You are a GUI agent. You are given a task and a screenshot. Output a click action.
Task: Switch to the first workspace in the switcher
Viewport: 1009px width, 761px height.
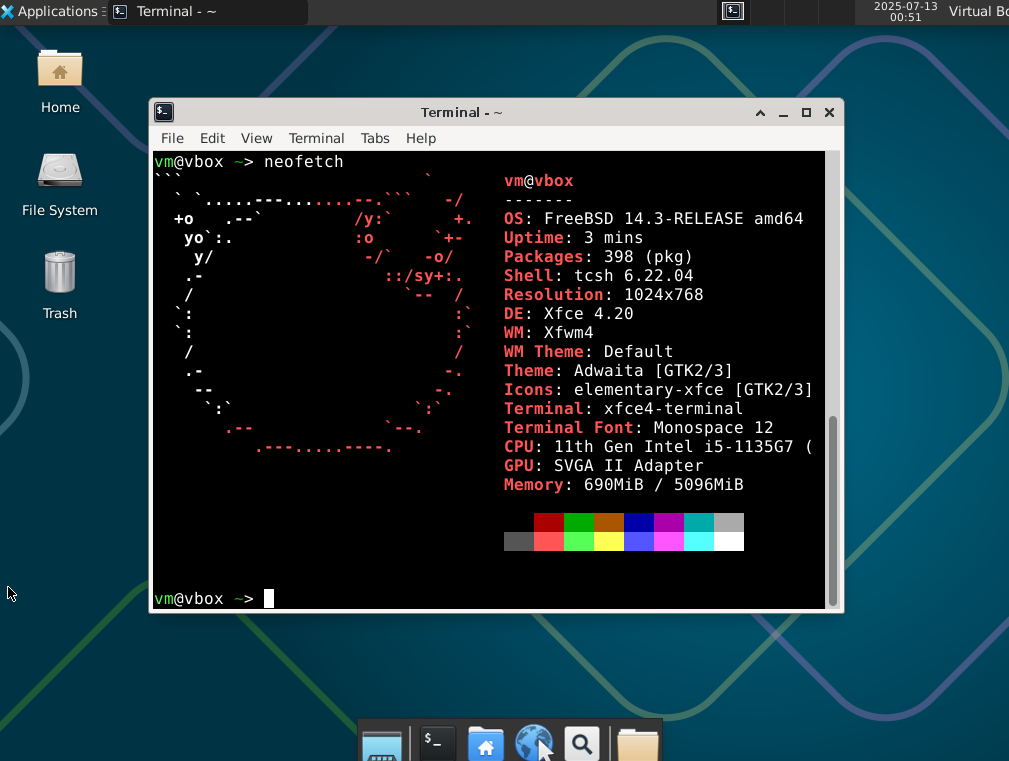coord(733,12)
